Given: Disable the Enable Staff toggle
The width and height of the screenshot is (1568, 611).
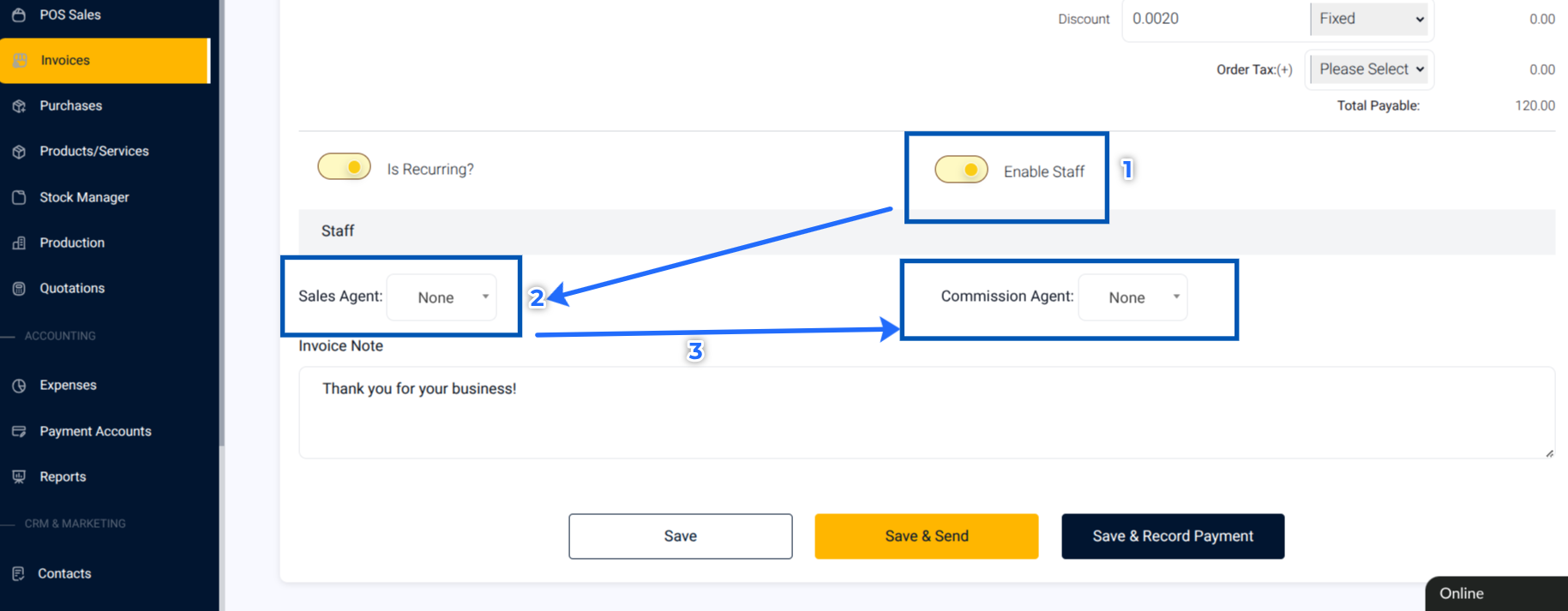Looking at the screenshot, I should tap(961, 170).
